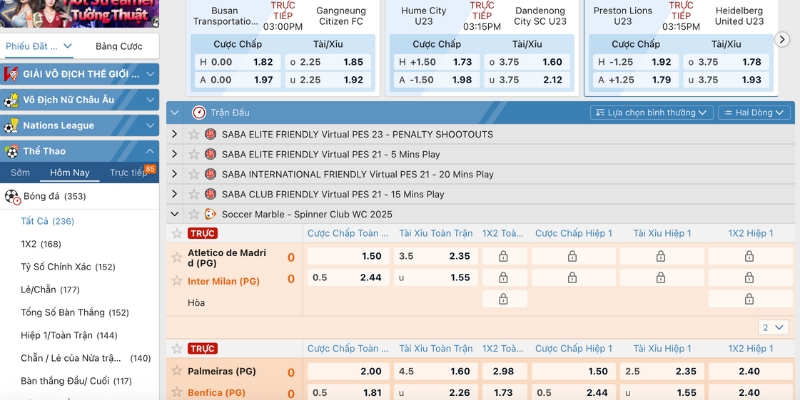Image resolution: width=800 pixels, height=400 pixels.
Task: Select the Trực tiếp tab
Action: pyautogui.click(x=129, y=172)
